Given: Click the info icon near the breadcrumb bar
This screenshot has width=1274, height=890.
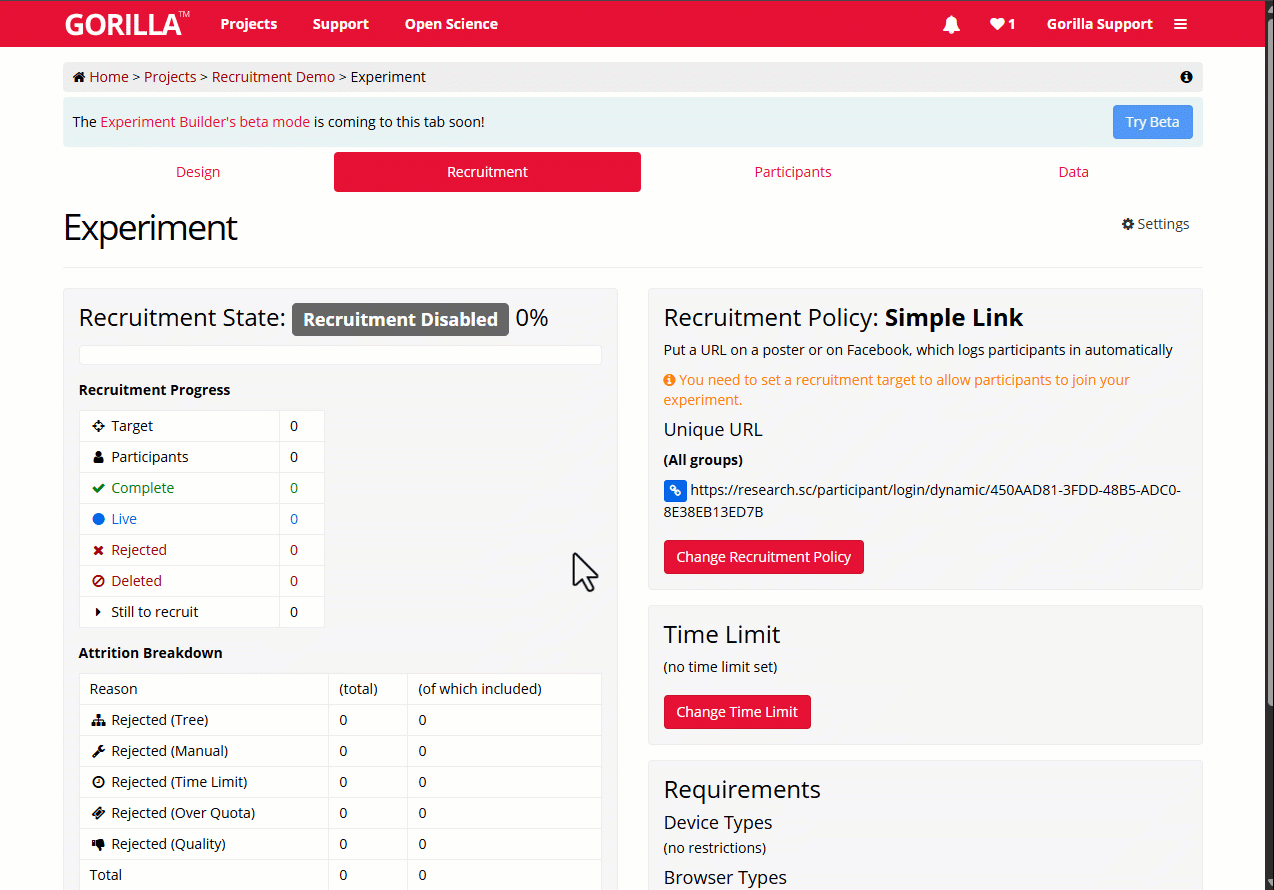Looking at the screenshot, I should tap(1186, 76).
